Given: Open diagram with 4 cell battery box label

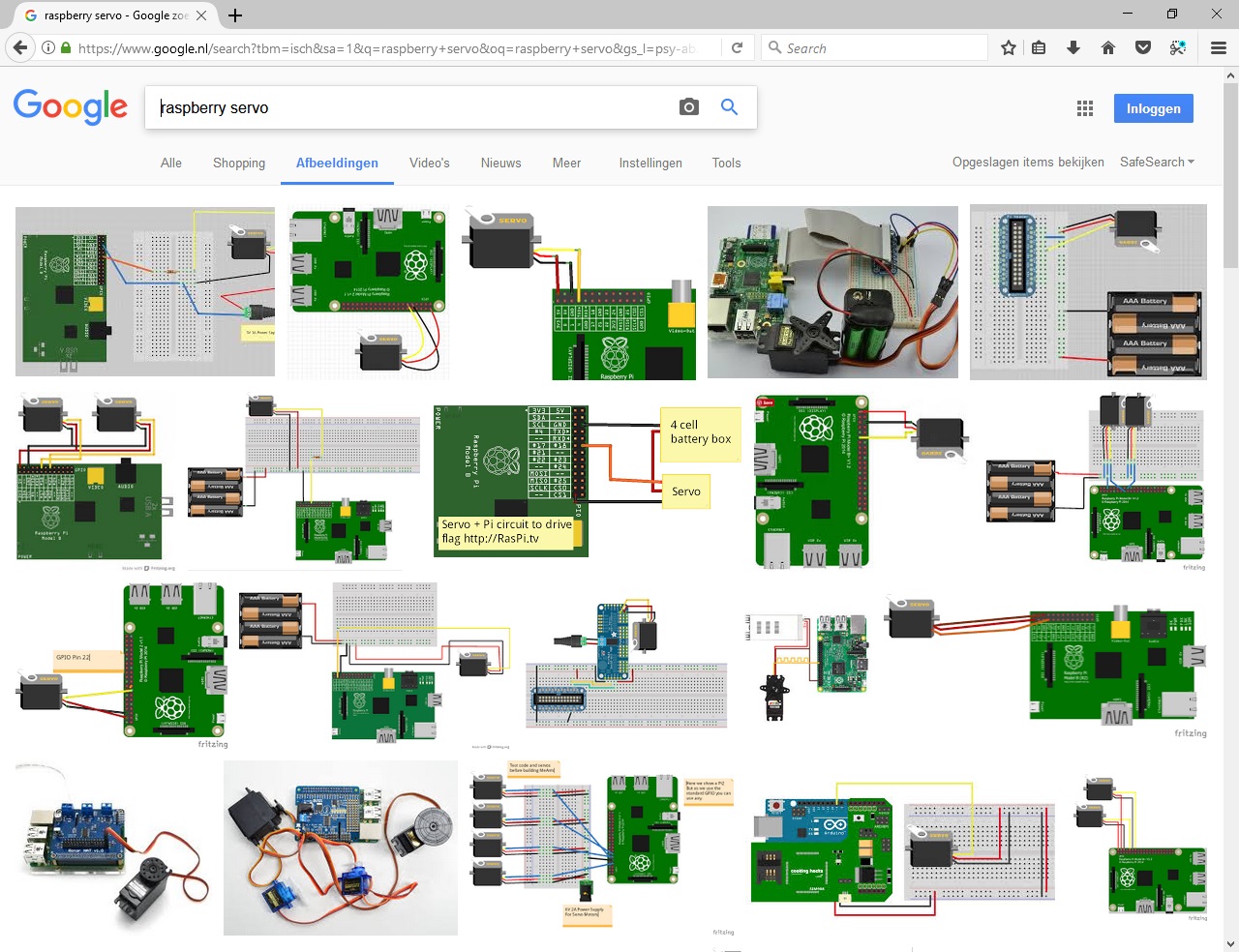Looking at the screenshot, I should pyautogui.click(x=588, y=480).
